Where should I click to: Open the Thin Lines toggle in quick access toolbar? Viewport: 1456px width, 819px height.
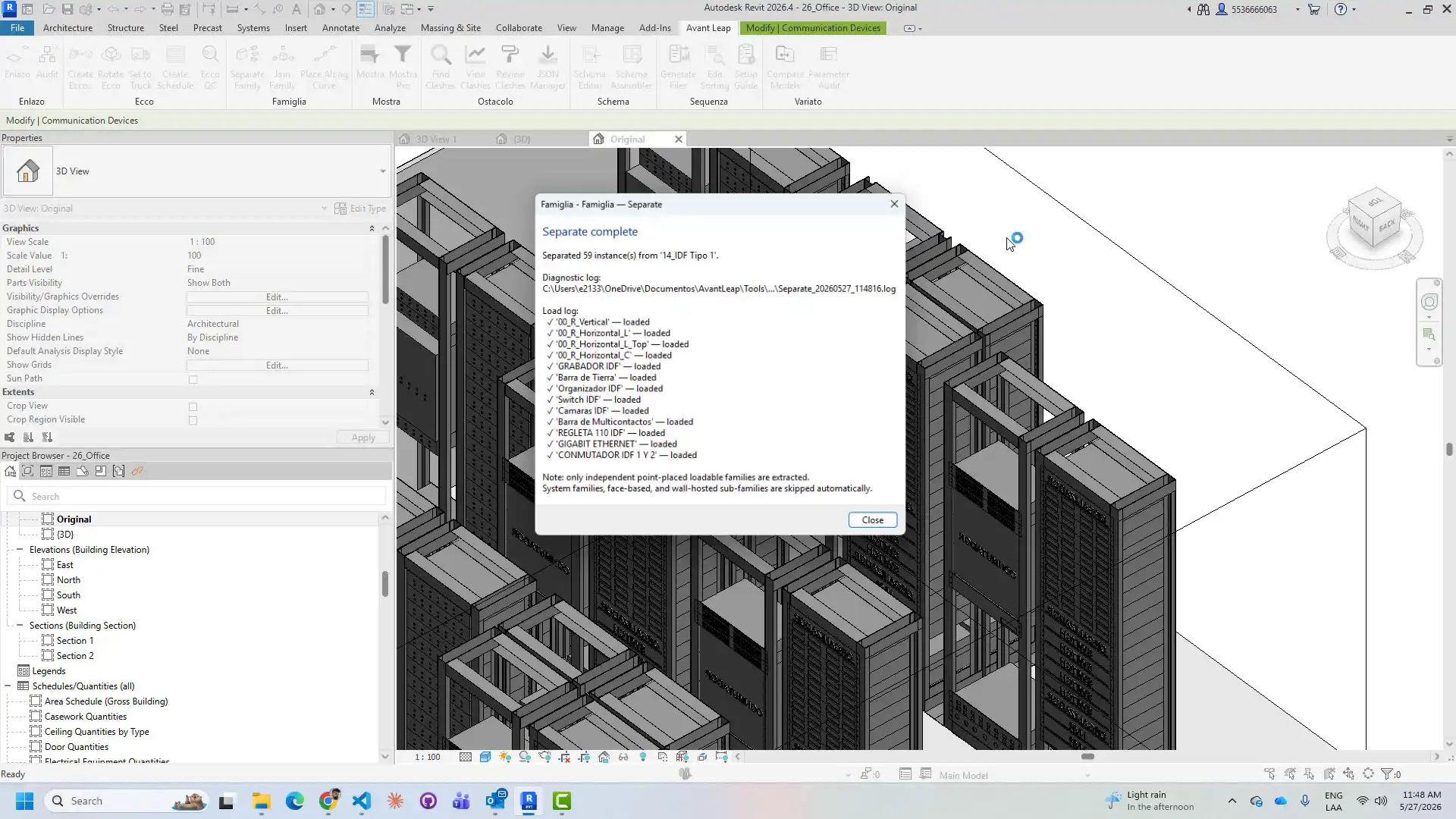(x=366, y=9)
